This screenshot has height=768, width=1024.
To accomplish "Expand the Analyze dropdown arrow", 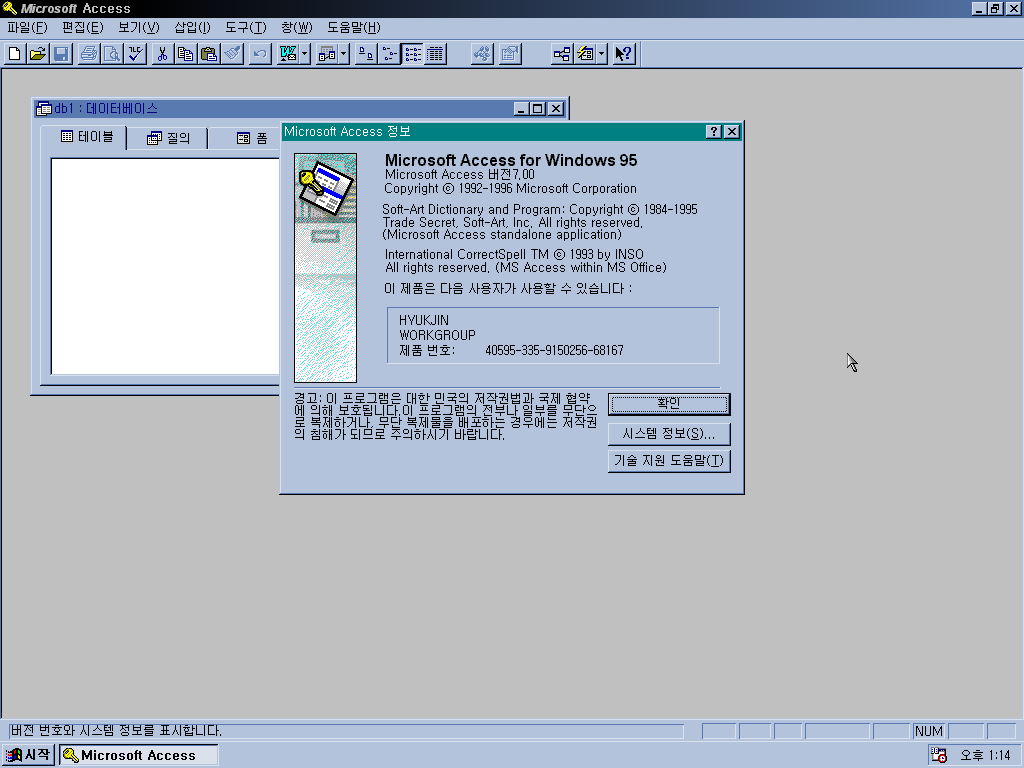I will point(344,54).
